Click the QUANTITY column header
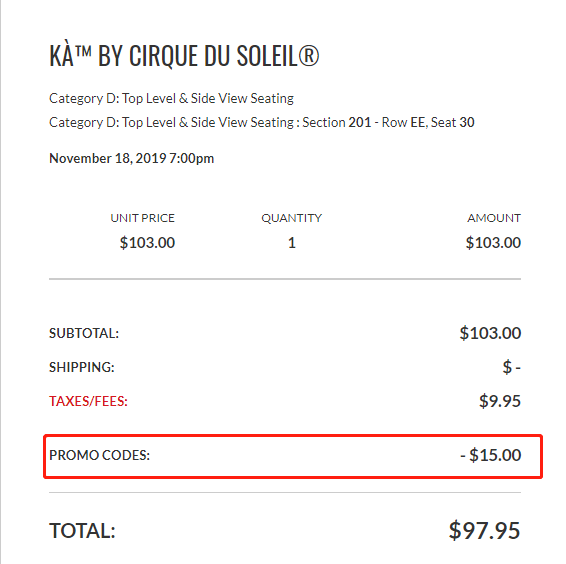This screenshot has height=564, width=566. tap(292, 218)
